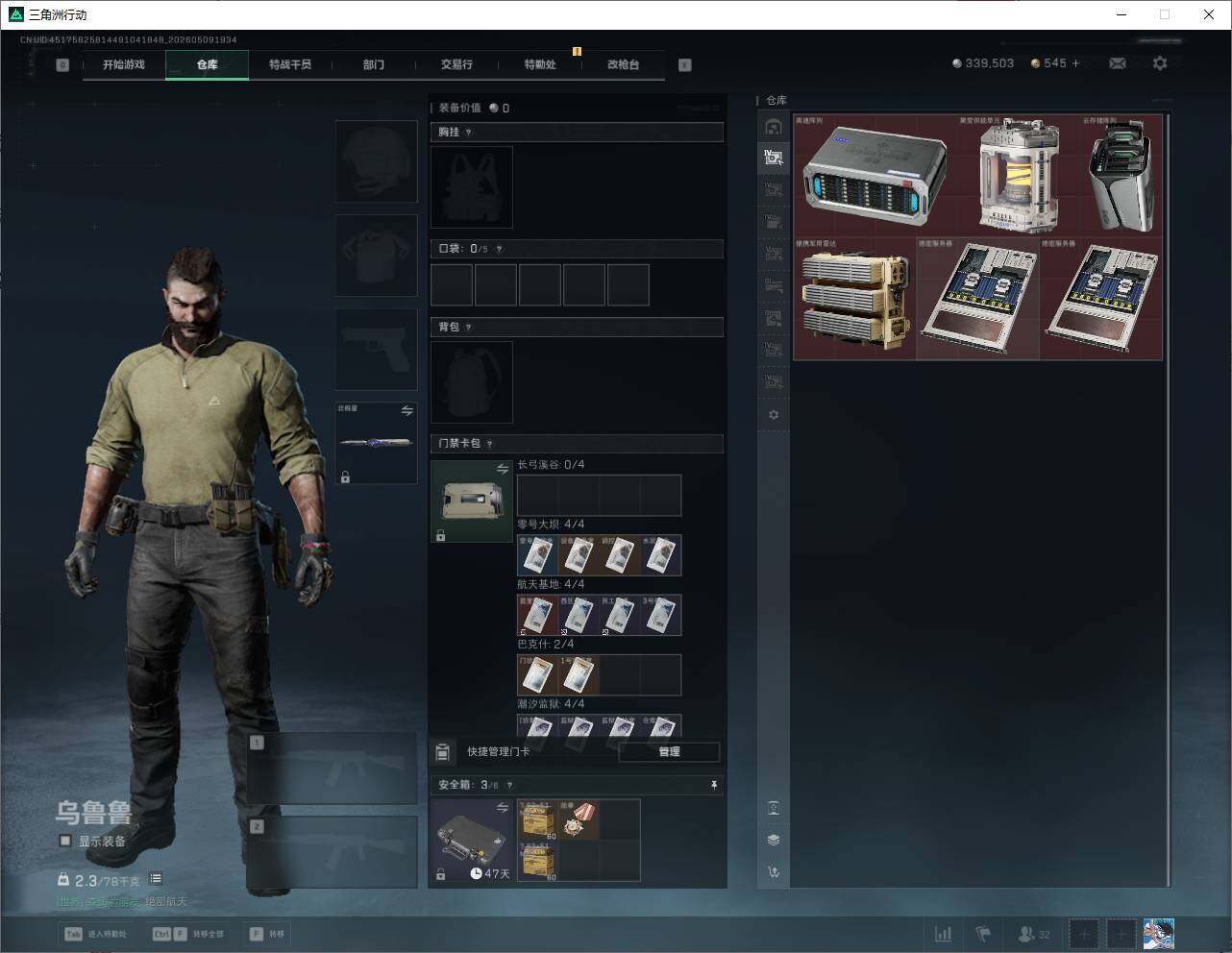Click primary weapon slot 2
This screenshot has width=1232, height=953.
tap(333, 853)
